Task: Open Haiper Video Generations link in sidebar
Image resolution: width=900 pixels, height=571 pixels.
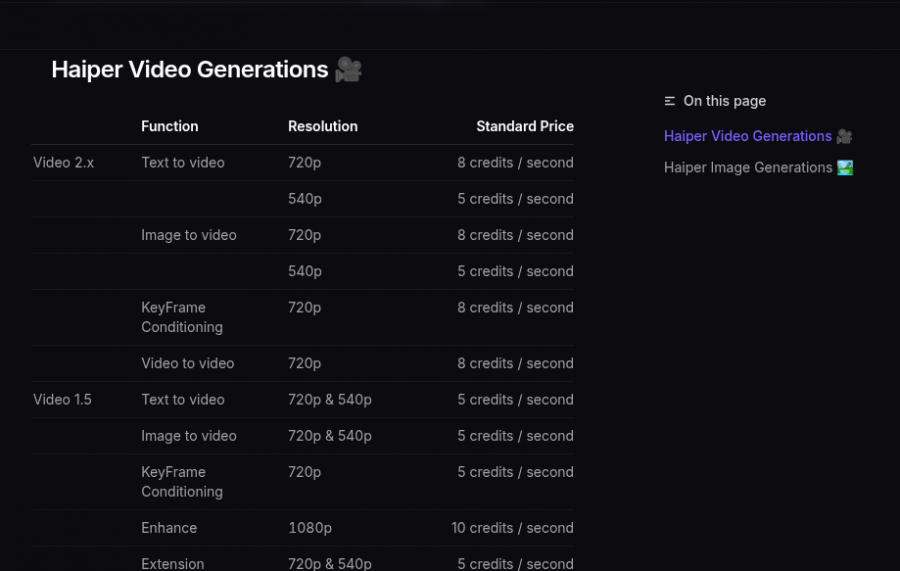Action: (758, 136)
